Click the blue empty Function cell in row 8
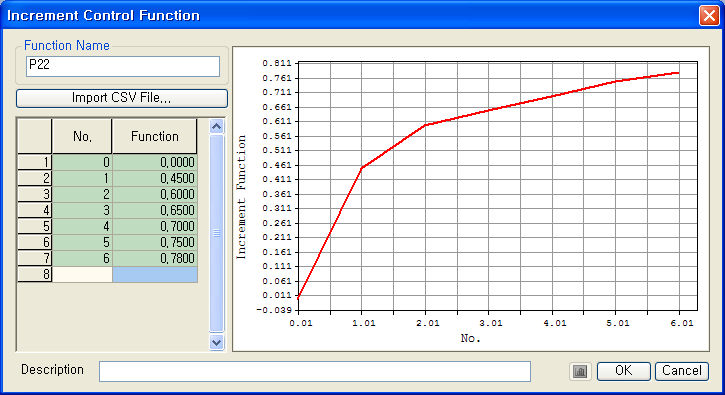This screenshot has width=725, height=395. point(155,274)
